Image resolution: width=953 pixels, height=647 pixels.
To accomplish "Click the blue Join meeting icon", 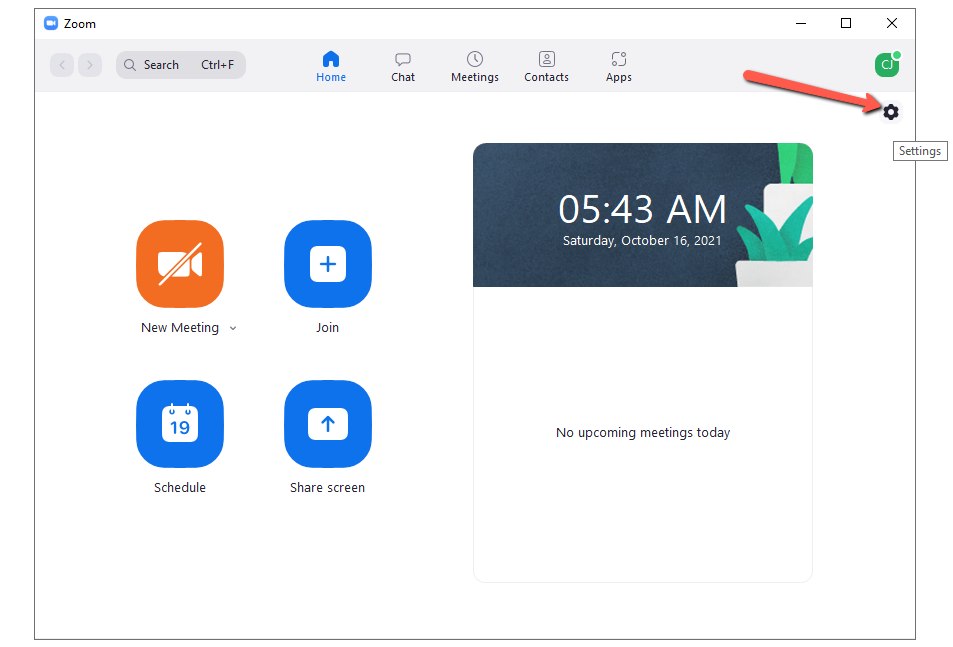I will (x=328, y=264).
